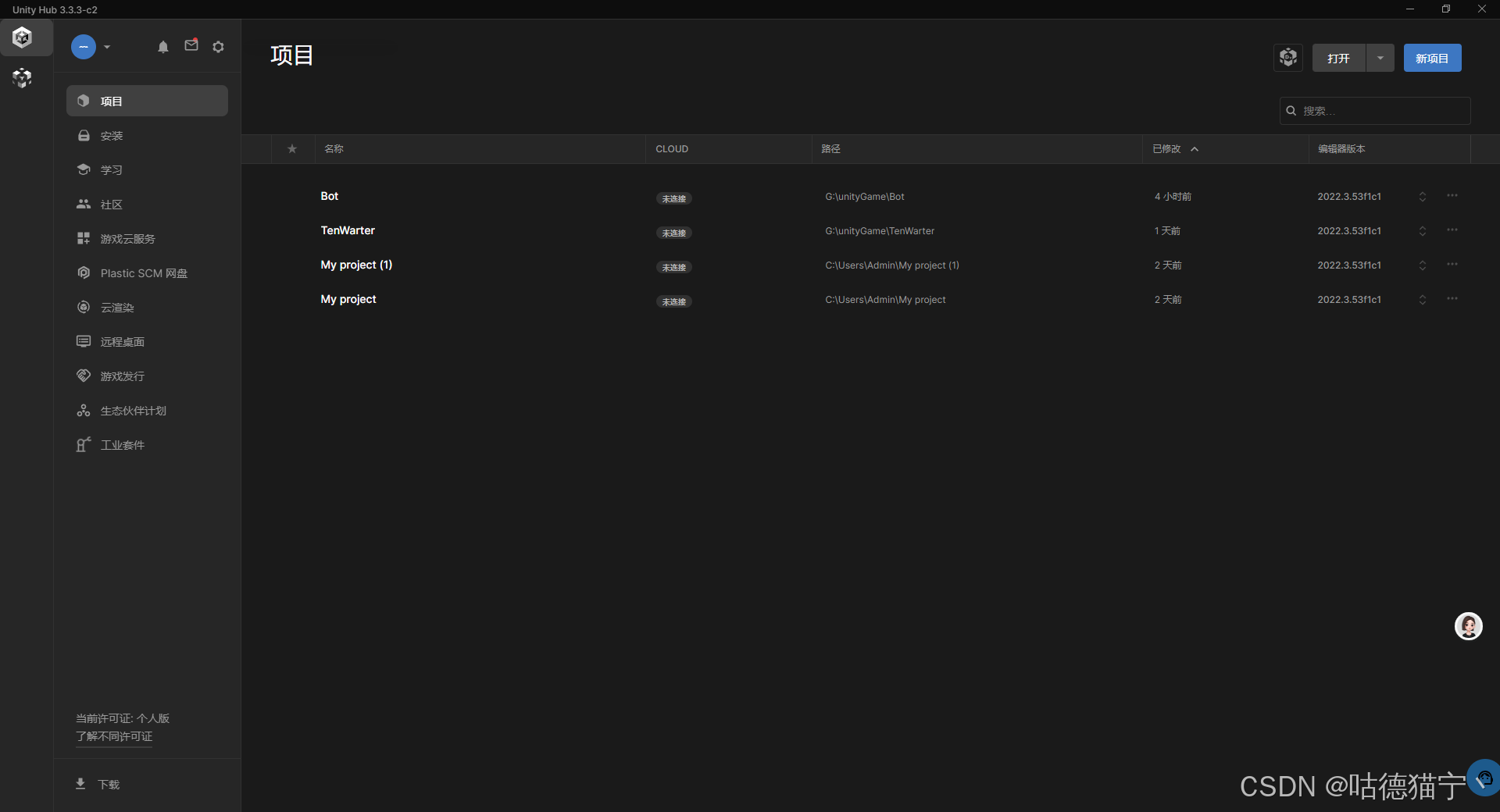Click the 远程桌面 icon in sidebar

[84, 342]
